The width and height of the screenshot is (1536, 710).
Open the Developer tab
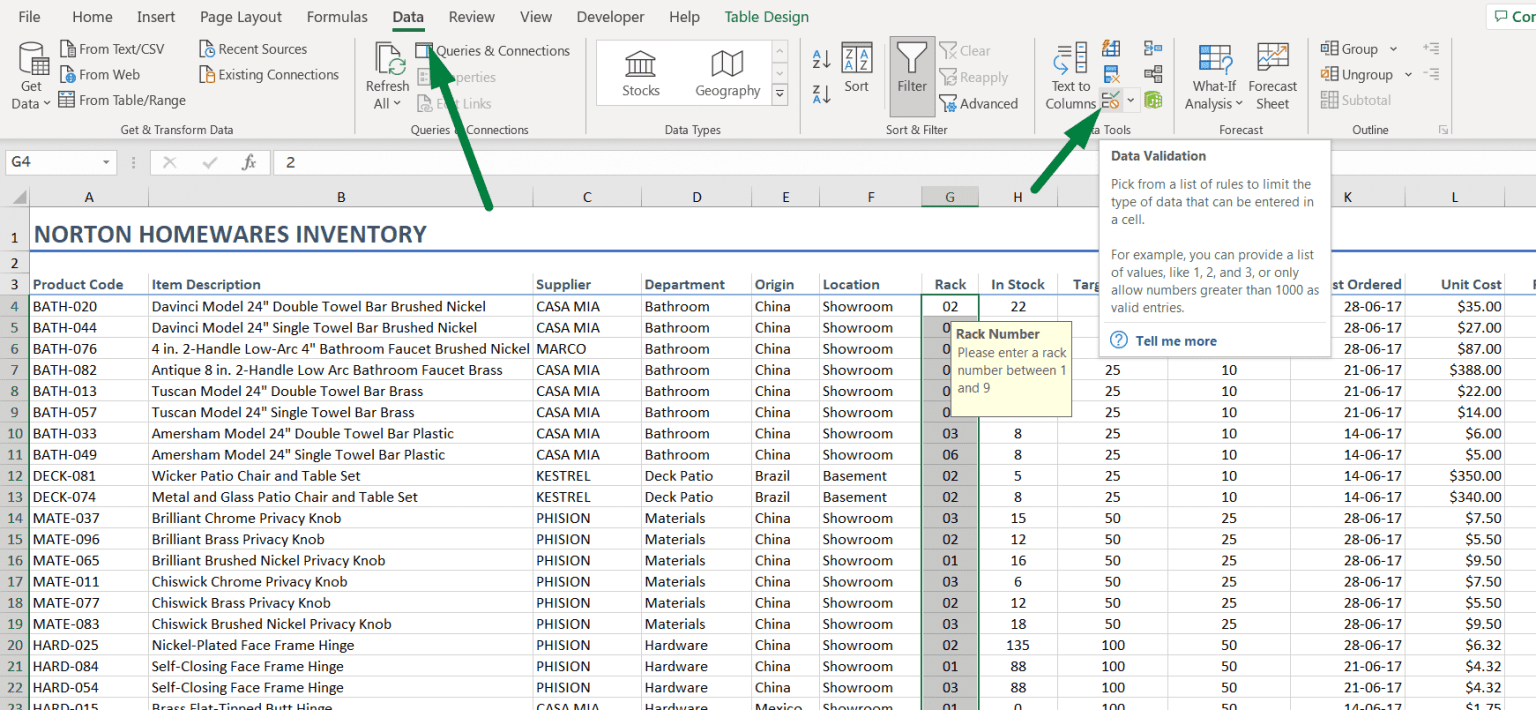click(x=611, y=17)
